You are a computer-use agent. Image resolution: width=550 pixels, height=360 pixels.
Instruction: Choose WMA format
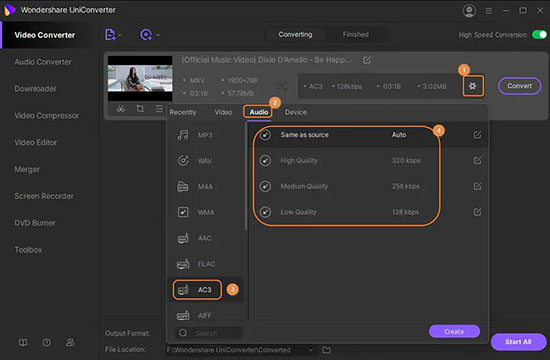(x=205, y=212)
